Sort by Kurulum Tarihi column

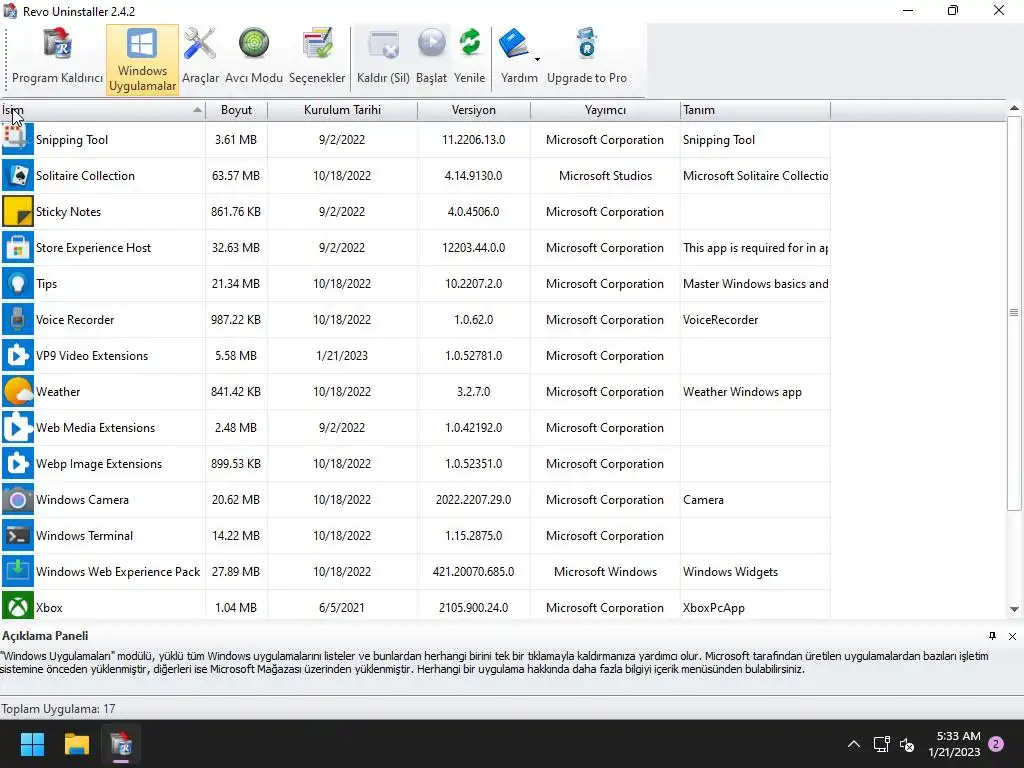point(342,110)
